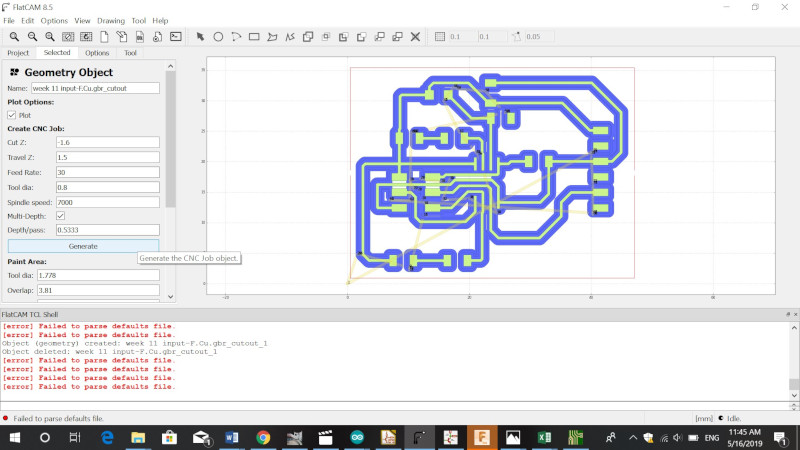Click Generate to create CNC job
Screen dimensions: 800x450
[83, 246]
